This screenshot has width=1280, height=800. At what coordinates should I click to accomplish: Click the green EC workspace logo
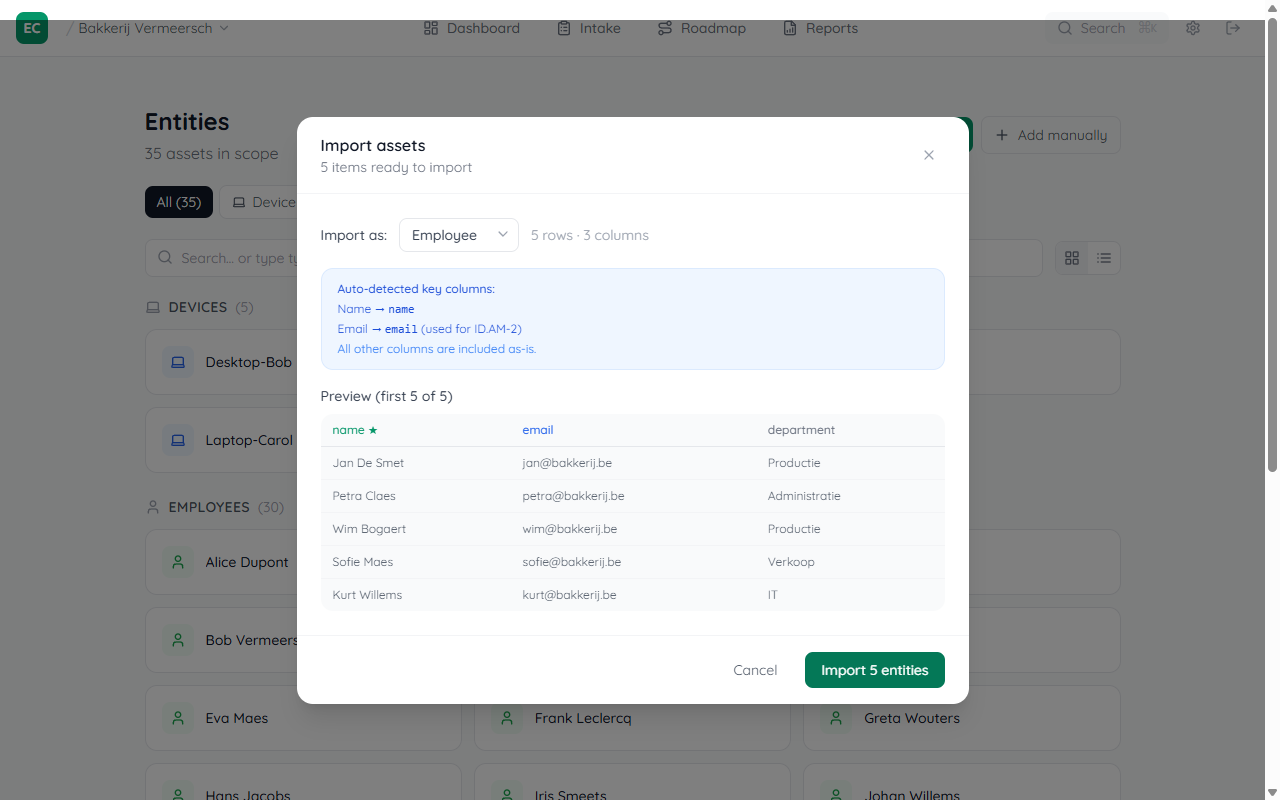[31, 28]
